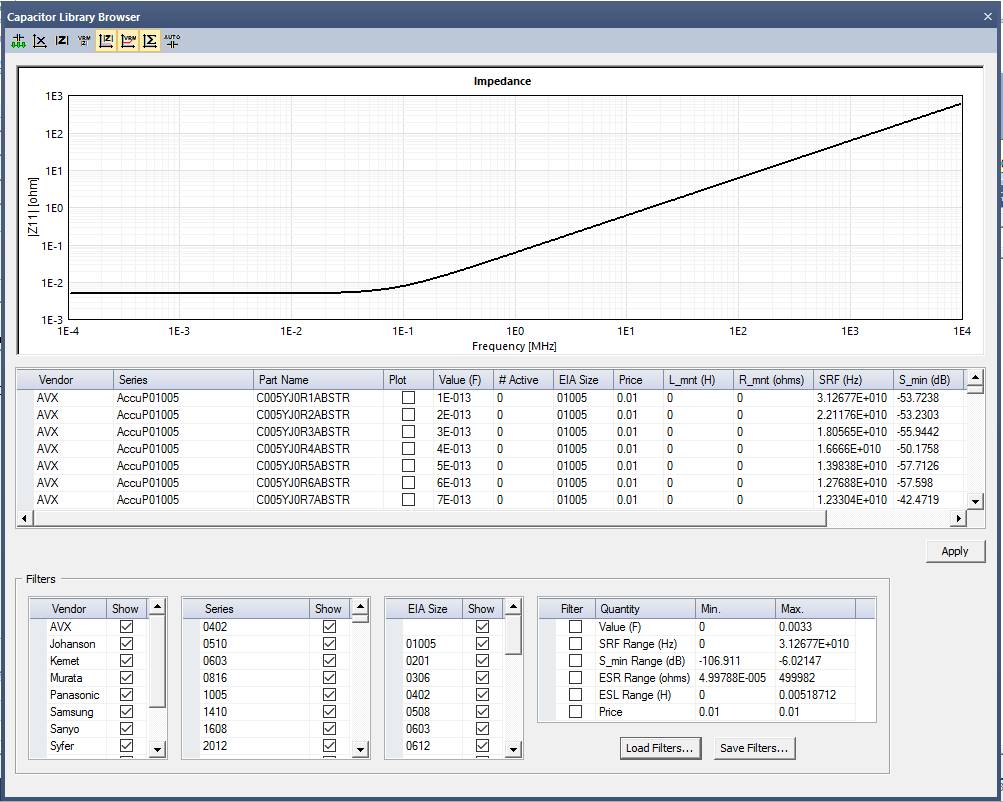This screenshot has width=1003, height=802.
Task: Enable the SRF Range (Hz) filter checkbox
Action: click(575, 644)
